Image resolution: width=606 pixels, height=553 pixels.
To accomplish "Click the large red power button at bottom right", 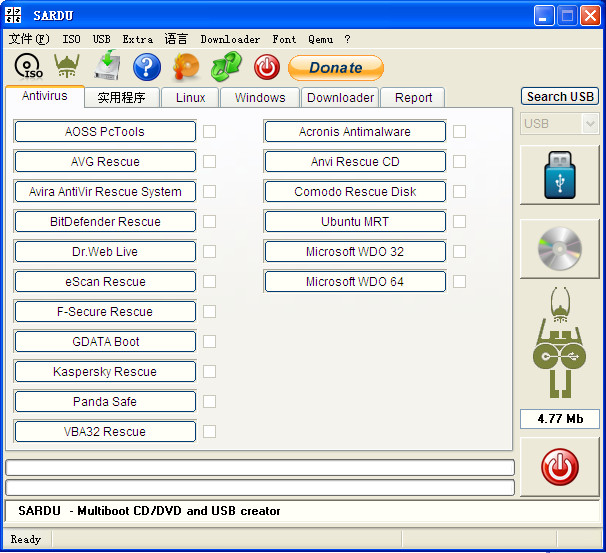I will pyautogui.click(x=560, y=467).
